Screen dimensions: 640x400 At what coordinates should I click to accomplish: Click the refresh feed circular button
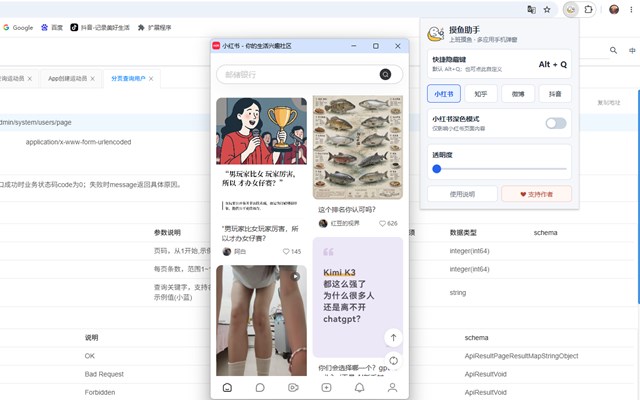point(393,360)
